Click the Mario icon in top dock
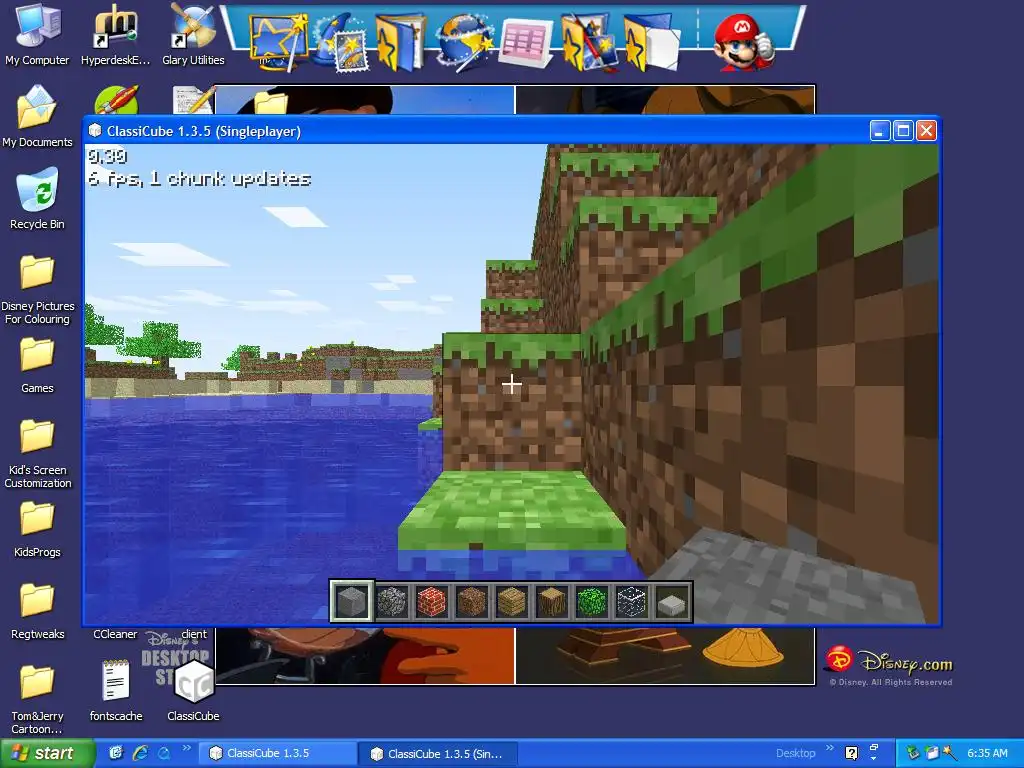The image size is (1024, 768). pyautogui.click(x=743, y=42)
